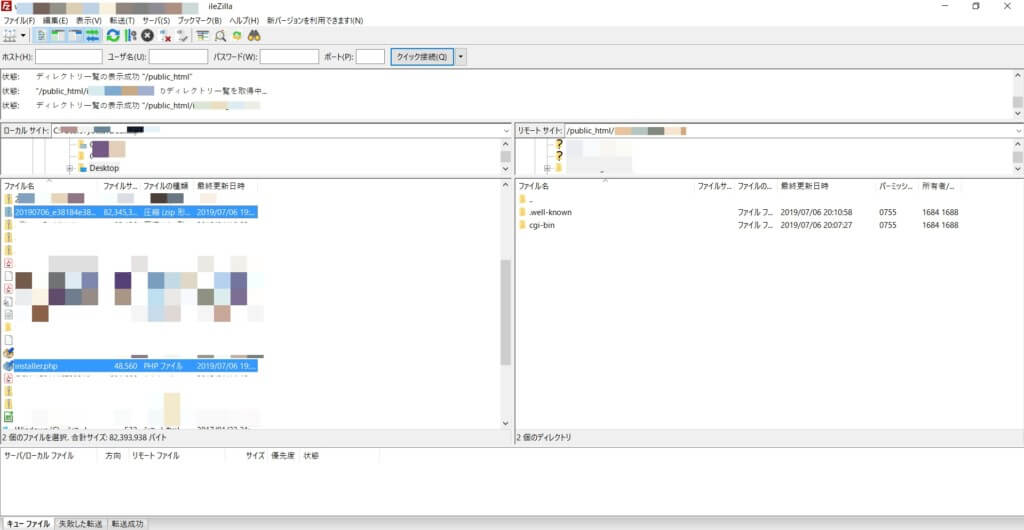
Task: Toggle the transfer queue display icon
Action: point(92,35)
